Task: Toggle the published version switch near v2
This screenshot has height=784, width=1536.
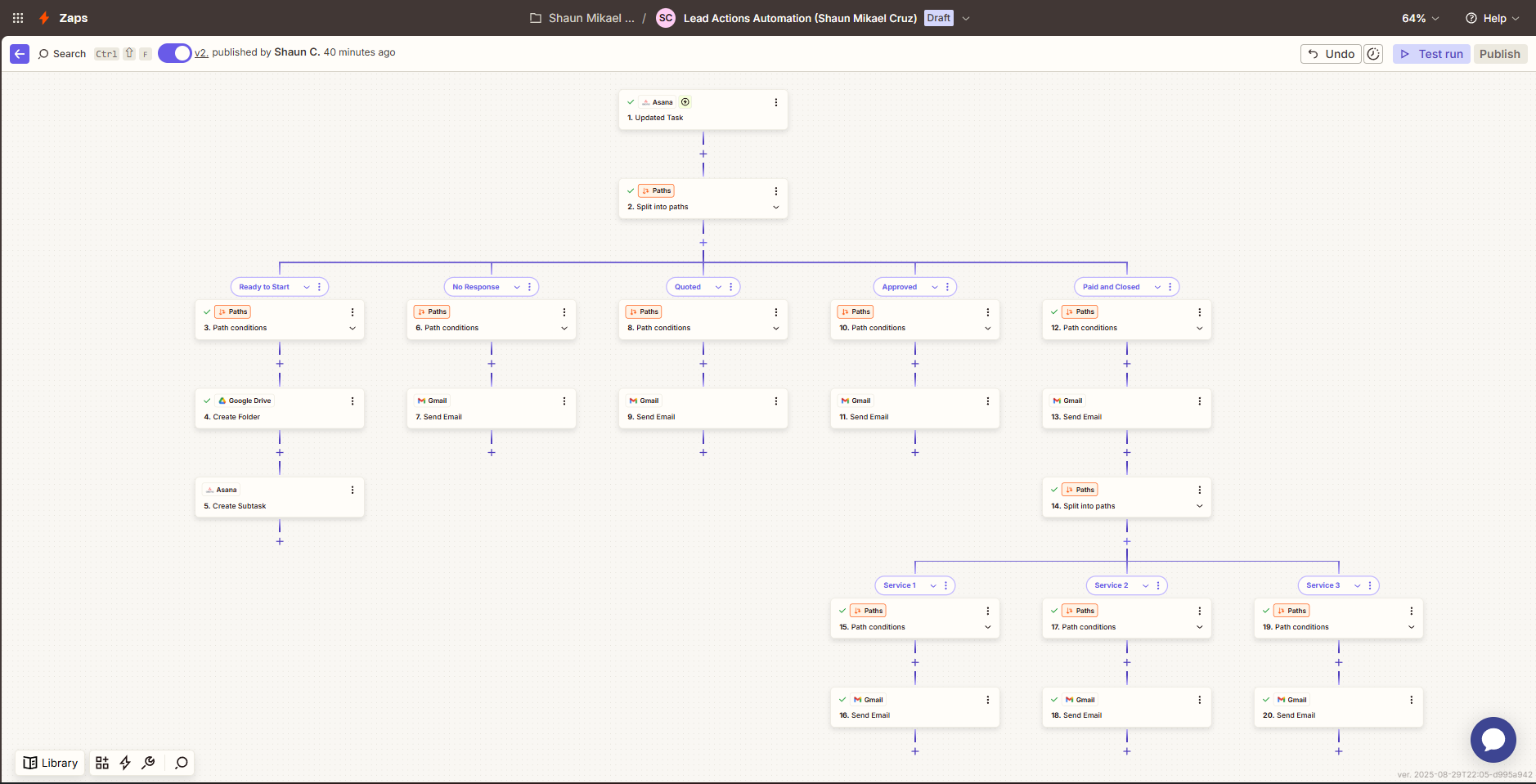Action: click(x=174, y=52)
